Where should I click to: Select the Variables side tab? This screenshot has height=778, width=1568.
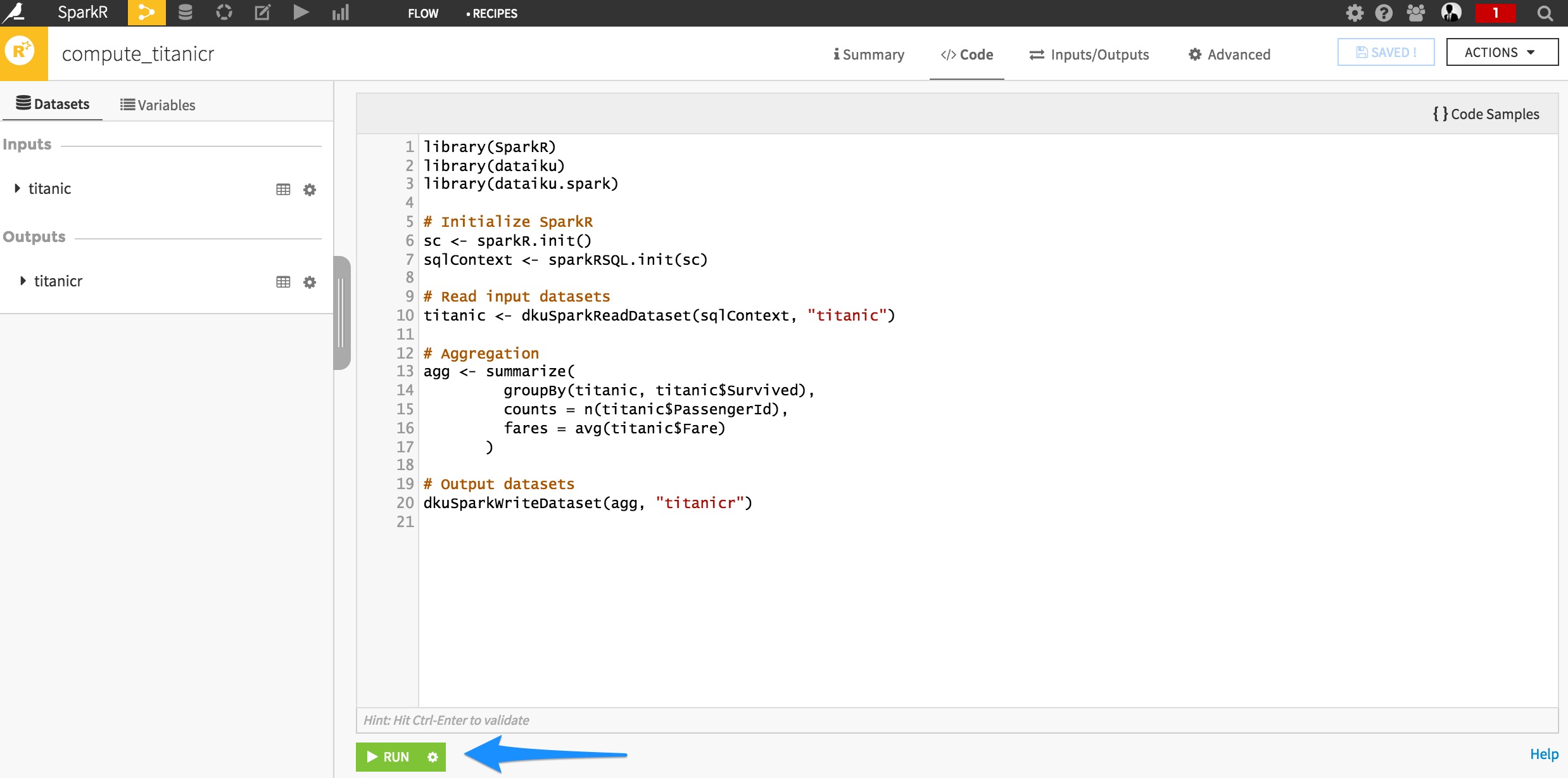pos(158,105)
